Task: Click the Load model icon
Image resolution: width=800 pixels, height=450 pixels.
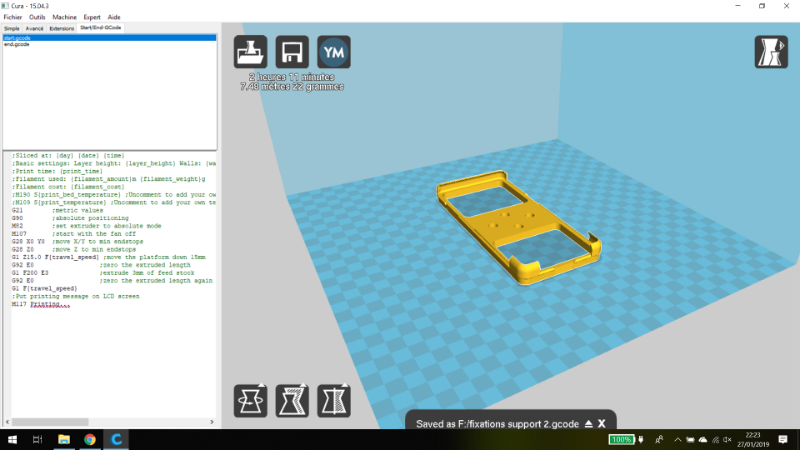Action: [x=251, y=52]
